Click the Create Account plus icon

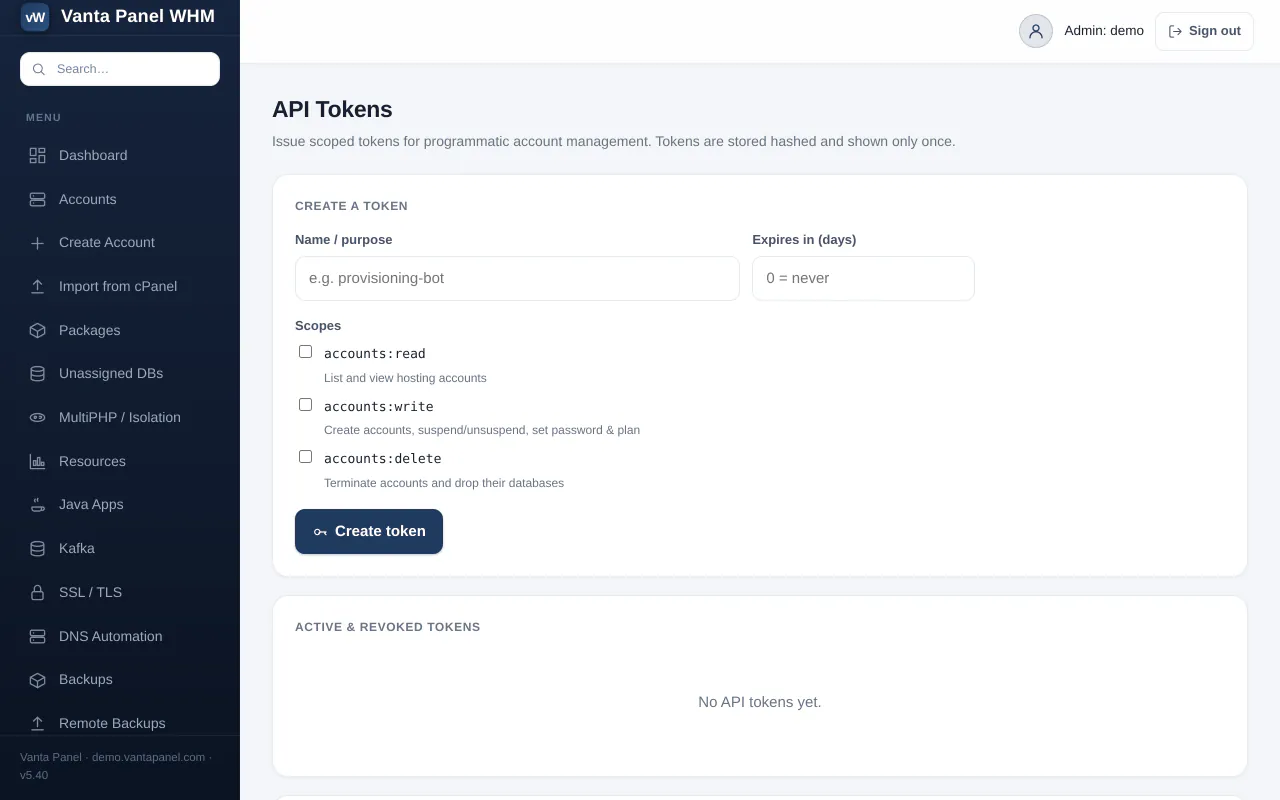[x=37, y=243]
